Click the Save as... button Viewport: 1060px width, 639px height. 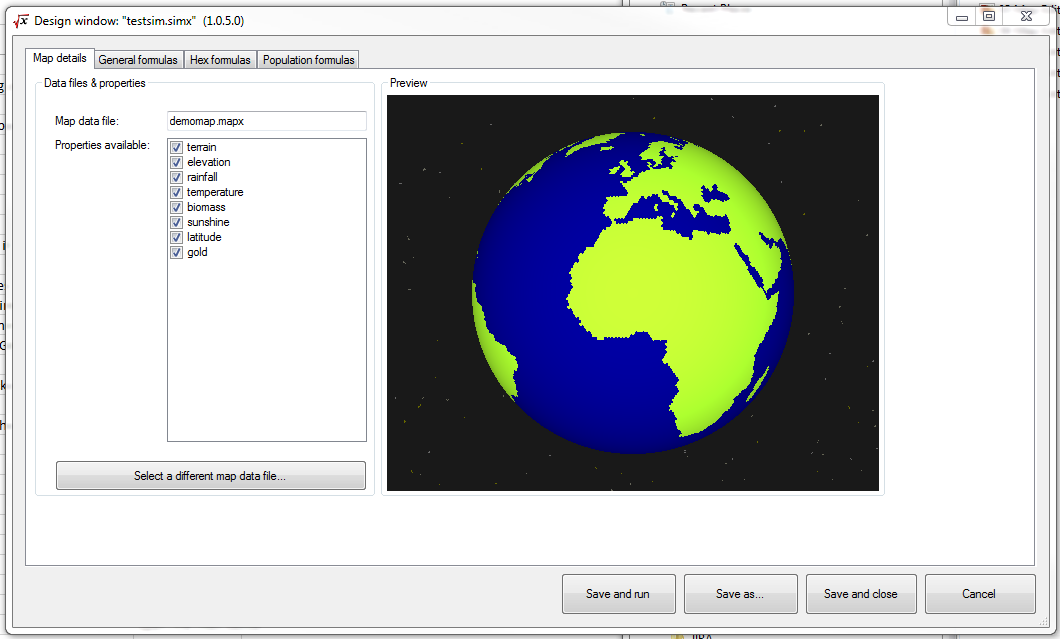740,594
